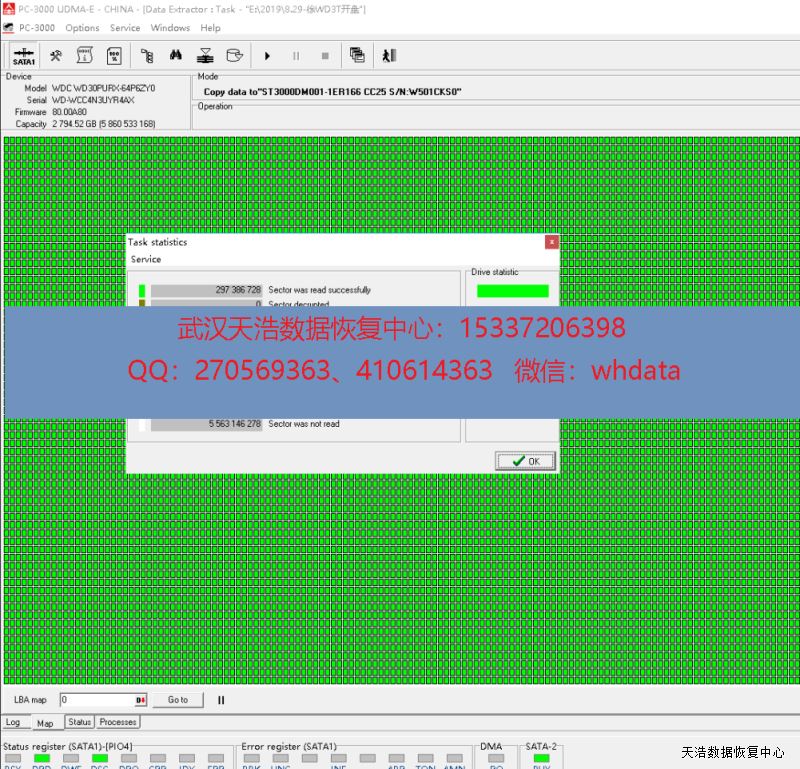Image resolution: width=800 pixels, height=769 pixels.
Task: Click the exit door icon in toolbar
Action: pyautogui.click(x=389, y=56)
